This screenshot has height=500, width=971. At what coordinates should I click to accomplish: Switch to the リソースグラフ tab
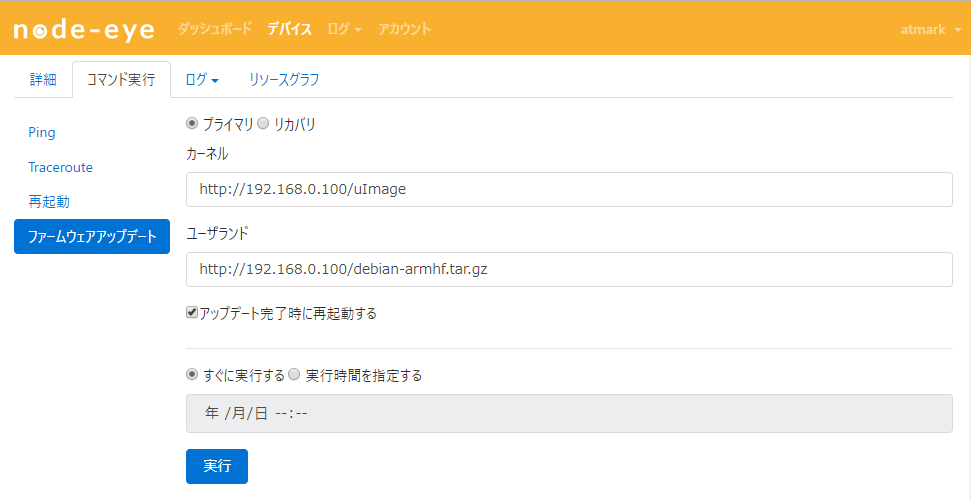pyautogui.click(x=284, y=79)
